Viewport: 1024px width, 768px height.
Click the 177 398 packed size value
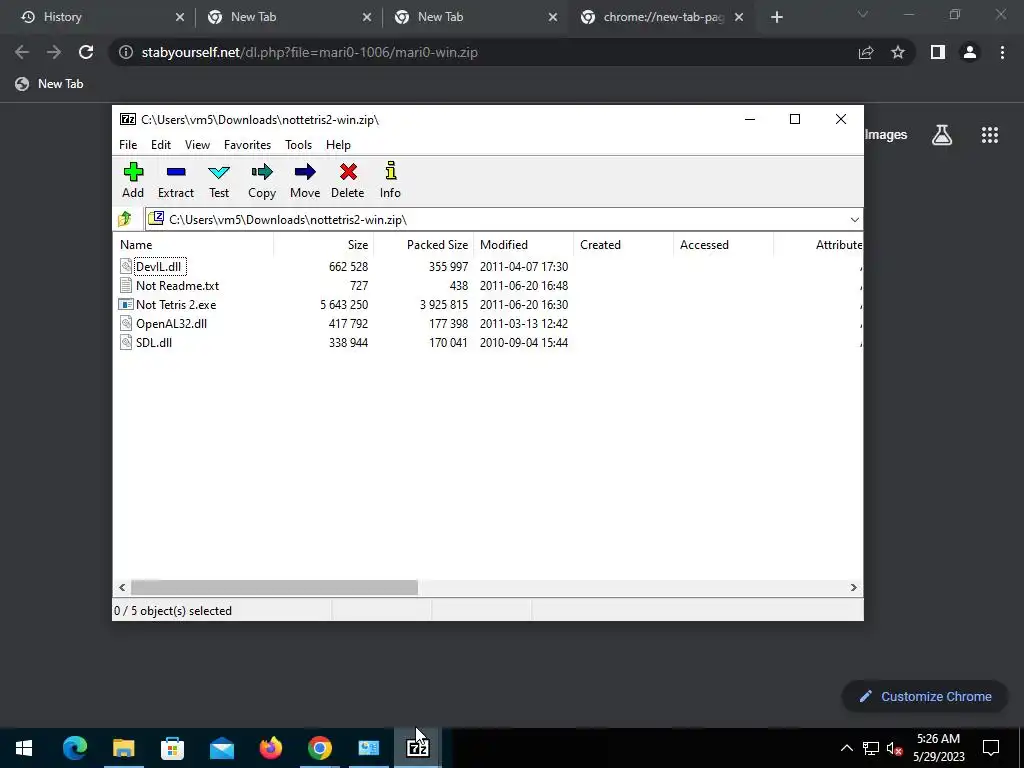click(x=448, y=323)
